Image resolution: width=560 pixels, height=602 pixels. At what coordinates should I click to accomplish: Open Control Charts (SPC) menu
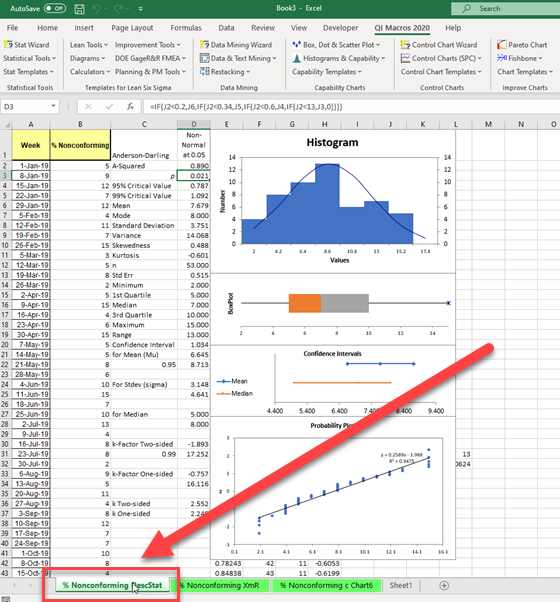coord(441,58)
